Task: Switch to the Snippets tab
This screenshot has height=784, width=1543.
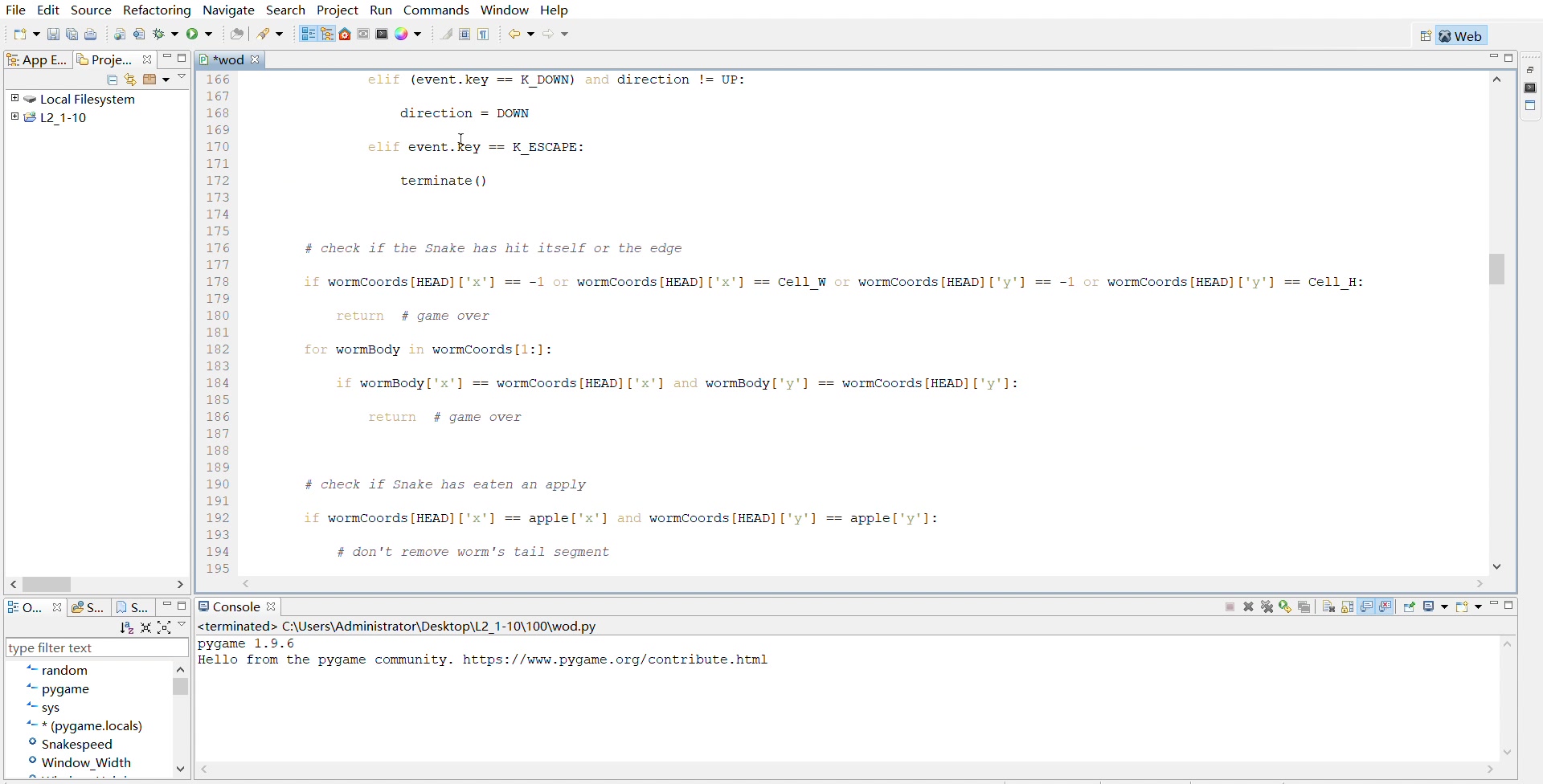Action: (133, 608)
